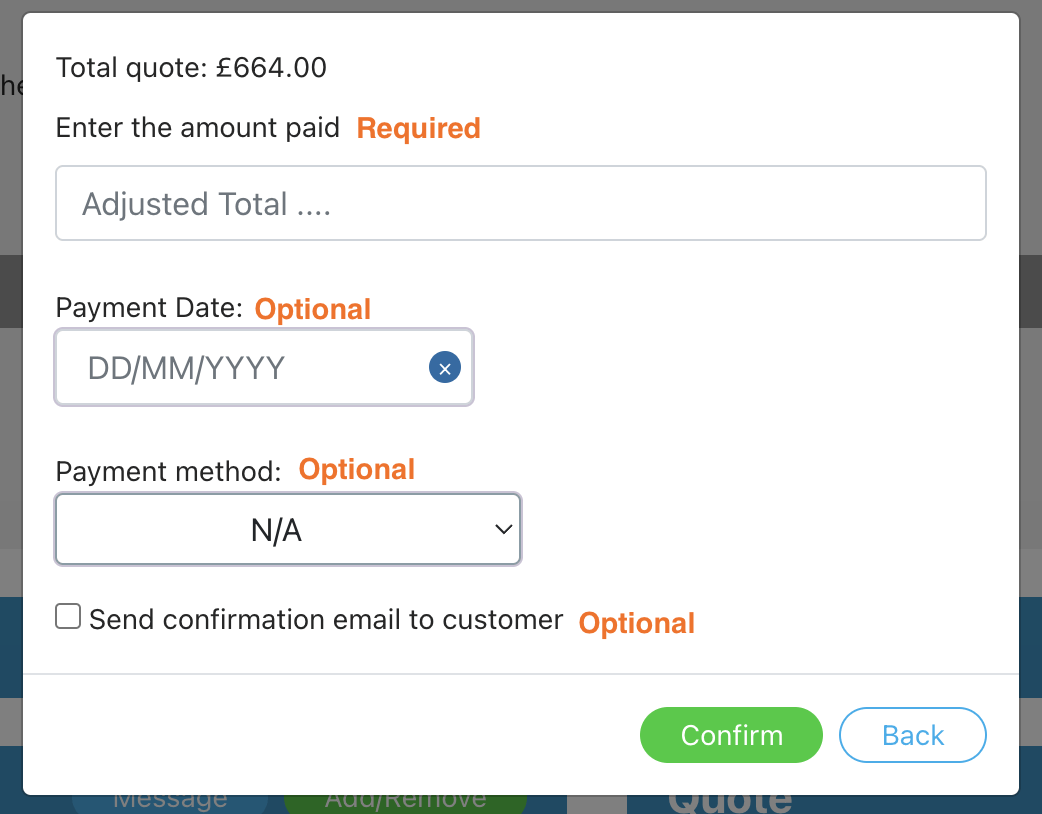Screen dimensions: 1042x814
Task: Click the Optional tag after the email checkbox
Action: [x=637, y=623]
